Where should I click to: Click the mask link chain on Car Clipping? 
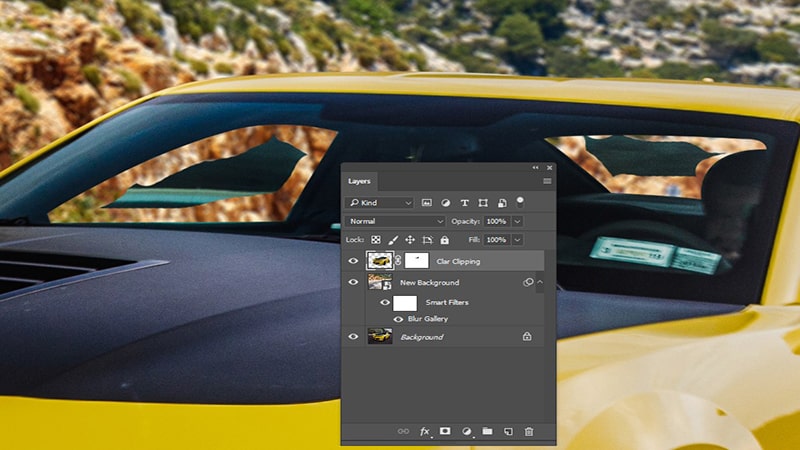pos(398,261)
